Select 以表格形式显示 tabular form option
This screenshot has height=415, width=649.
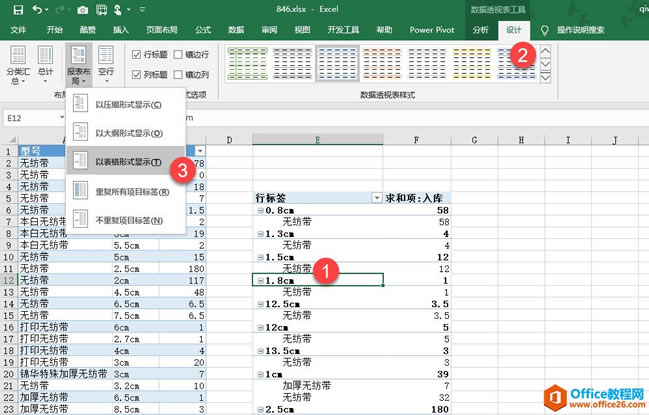pos(125,162)
